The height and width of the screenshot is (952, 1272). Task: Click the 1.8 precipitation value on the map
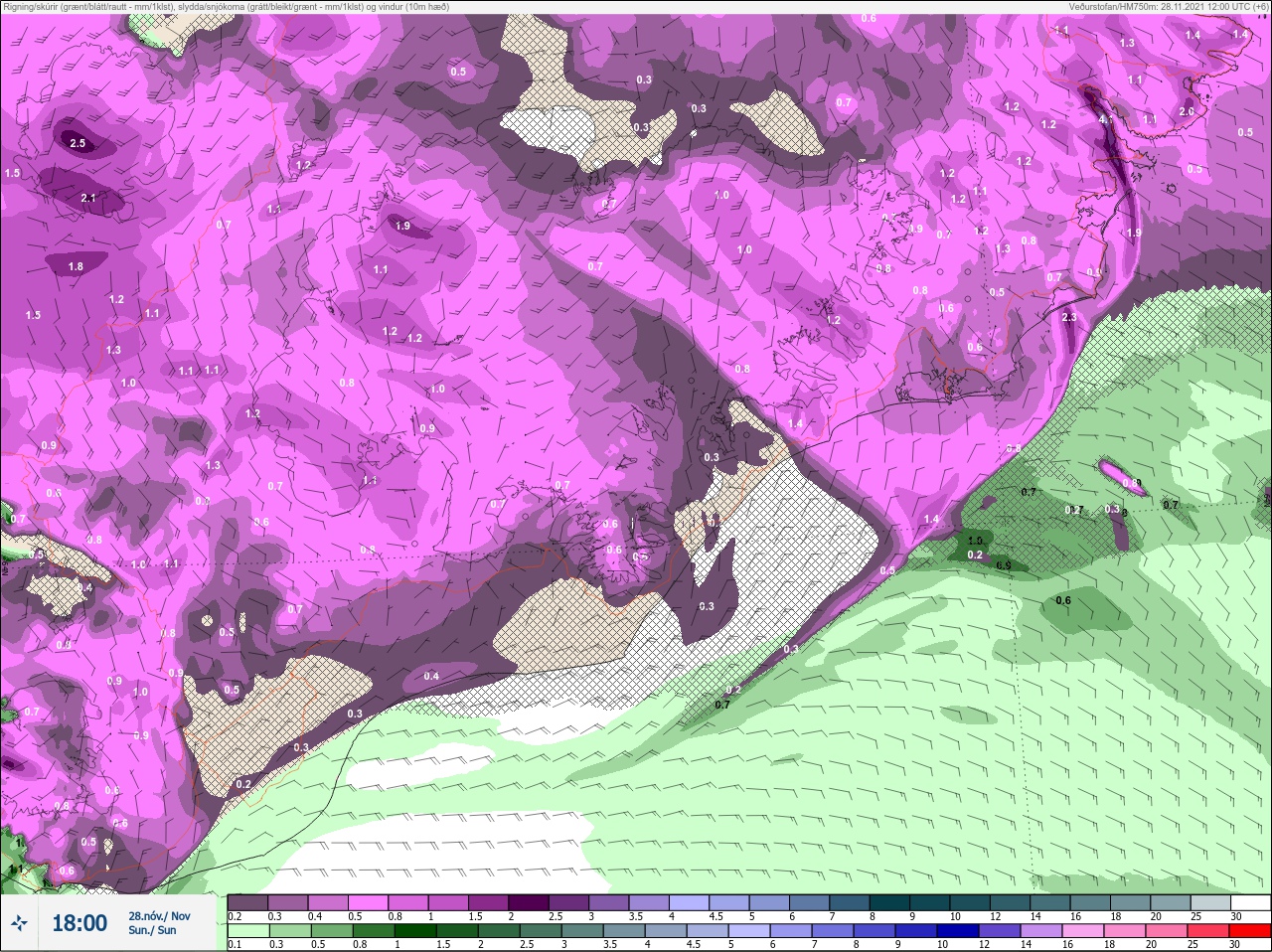(76, 266)
